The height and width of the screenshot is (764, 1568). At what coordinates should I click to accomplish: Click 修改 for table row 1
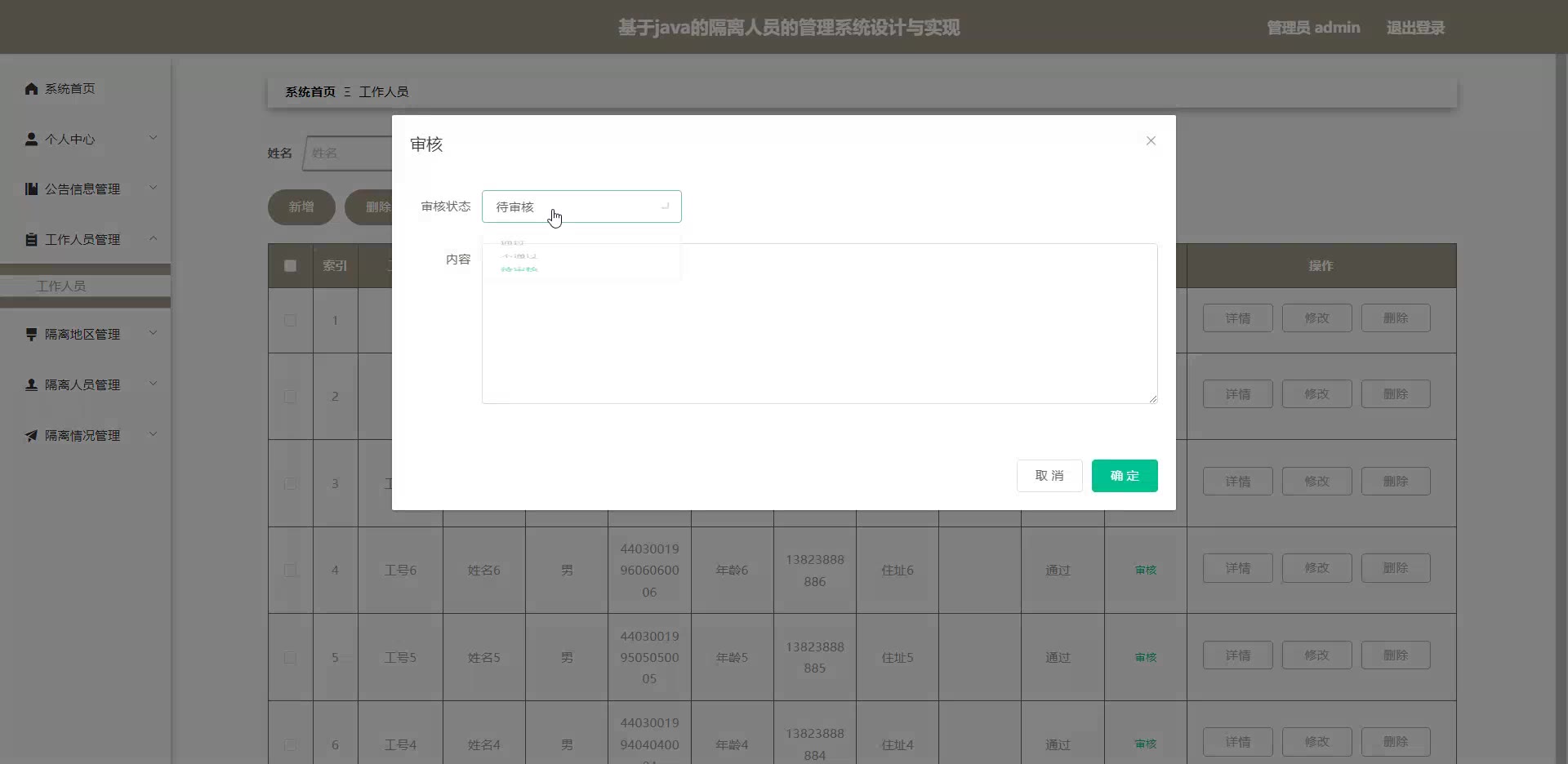coord(1317,318)
